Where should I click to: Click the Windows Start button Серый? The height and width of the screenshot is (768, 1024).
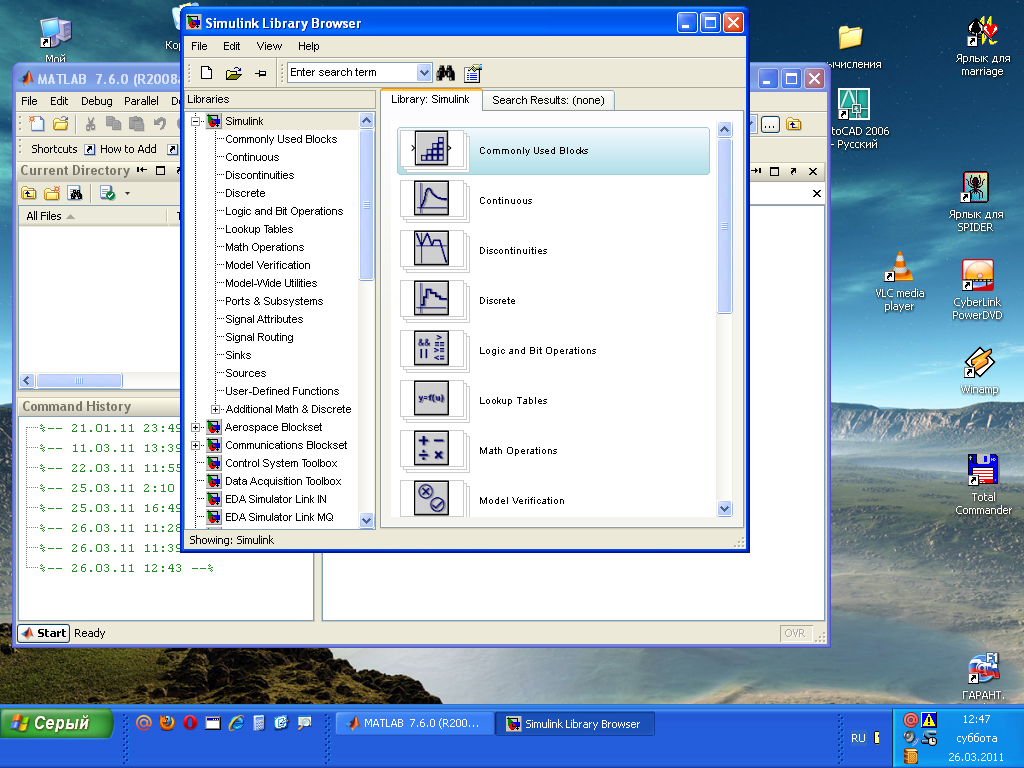57,724
